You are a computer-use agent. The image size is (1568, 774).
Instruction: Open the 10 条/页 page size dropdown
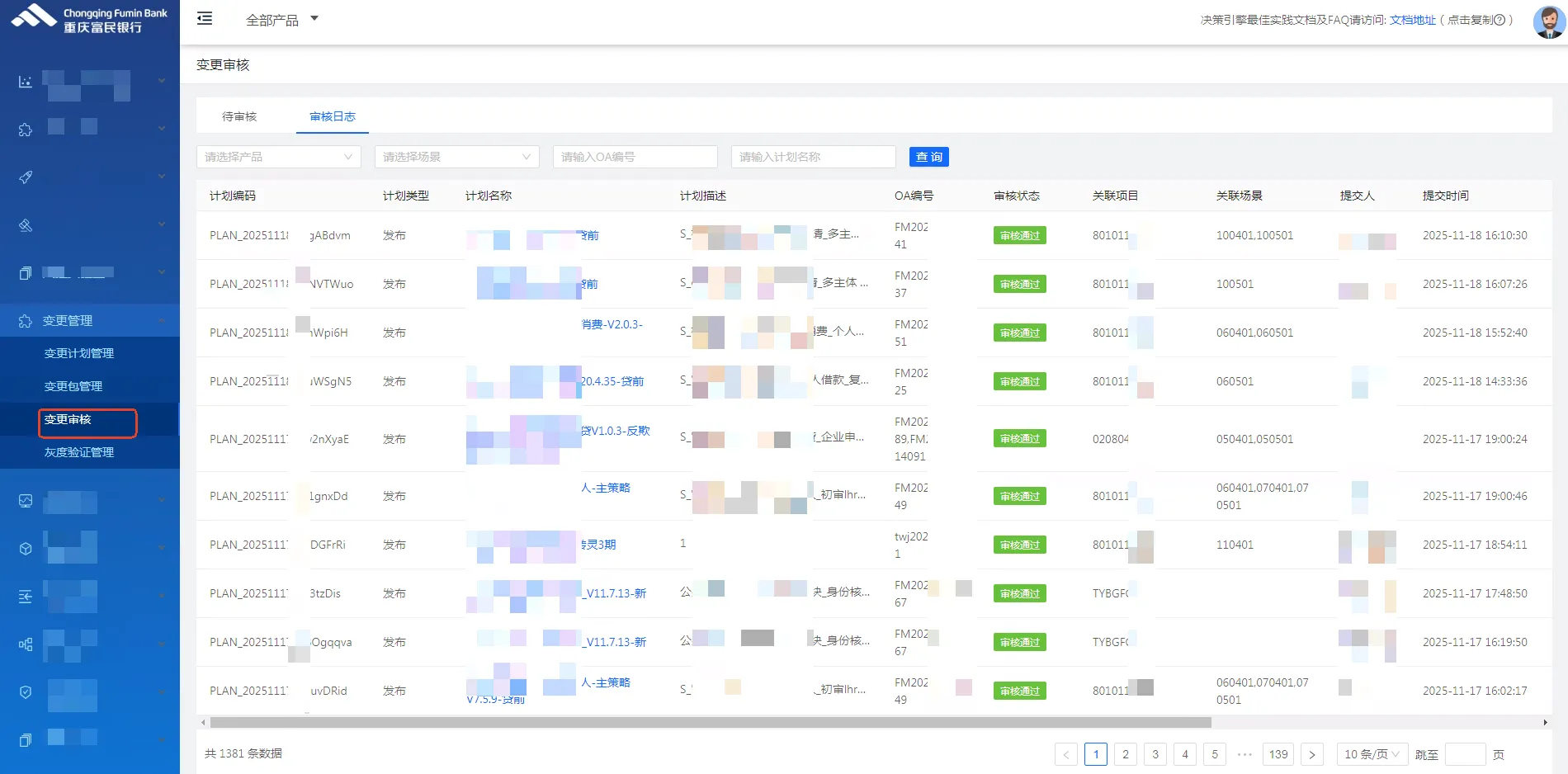(1372, 754)
